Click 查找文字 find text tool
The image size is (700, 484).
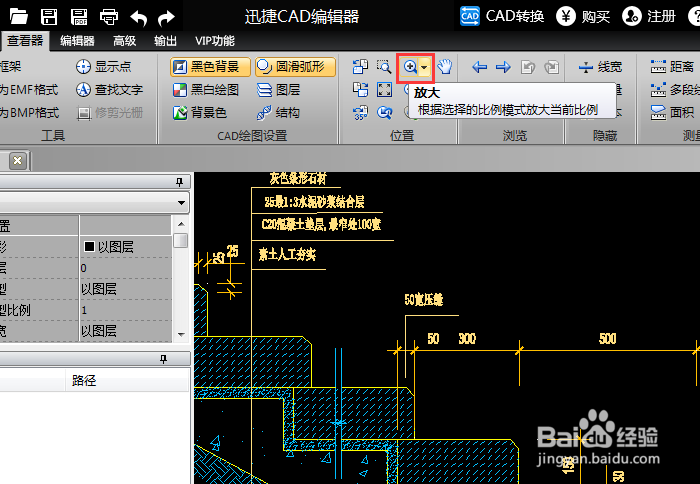pyautogui.click(x=109, y=90)
